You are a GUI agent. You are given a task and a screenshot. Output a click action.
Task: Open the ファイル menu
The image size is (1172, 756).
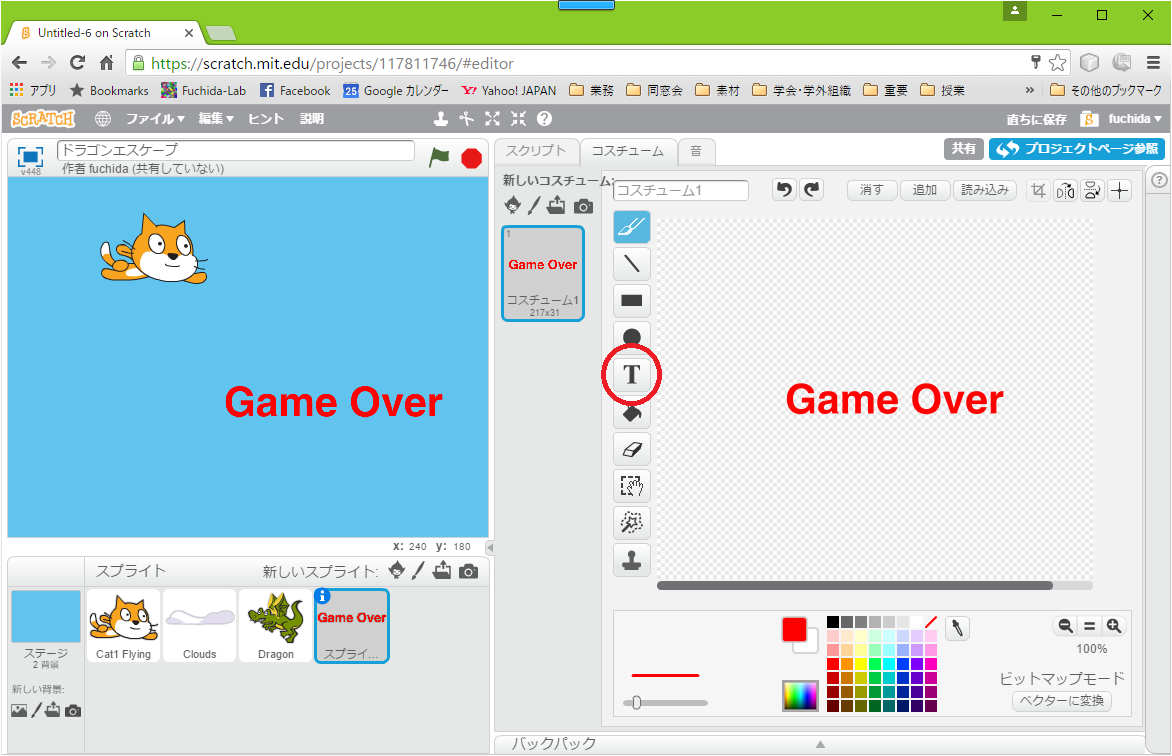(155, 118)
